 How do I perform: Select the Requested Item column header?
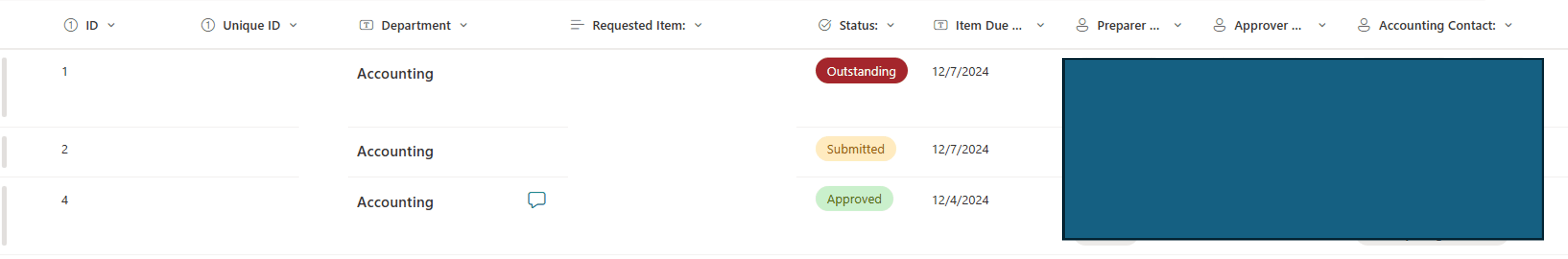(638, 25)
